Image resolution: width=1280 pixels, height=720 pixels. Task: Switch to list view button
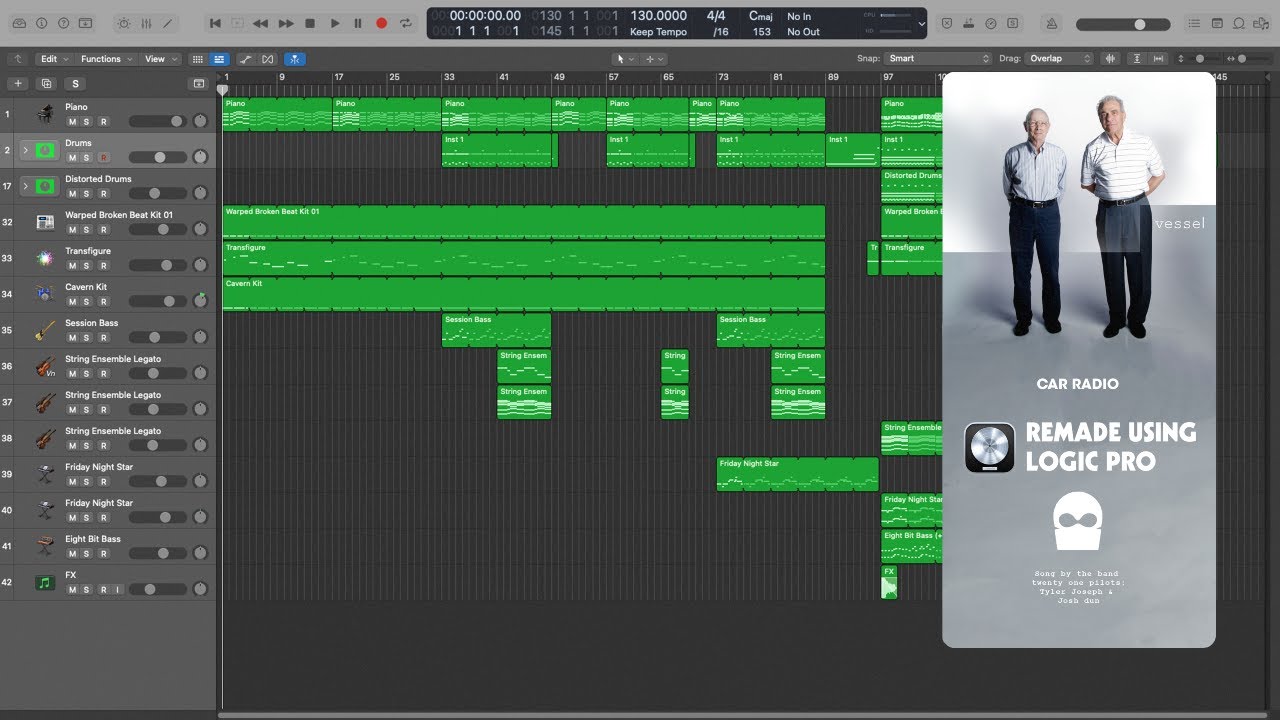tap(219, 59)
